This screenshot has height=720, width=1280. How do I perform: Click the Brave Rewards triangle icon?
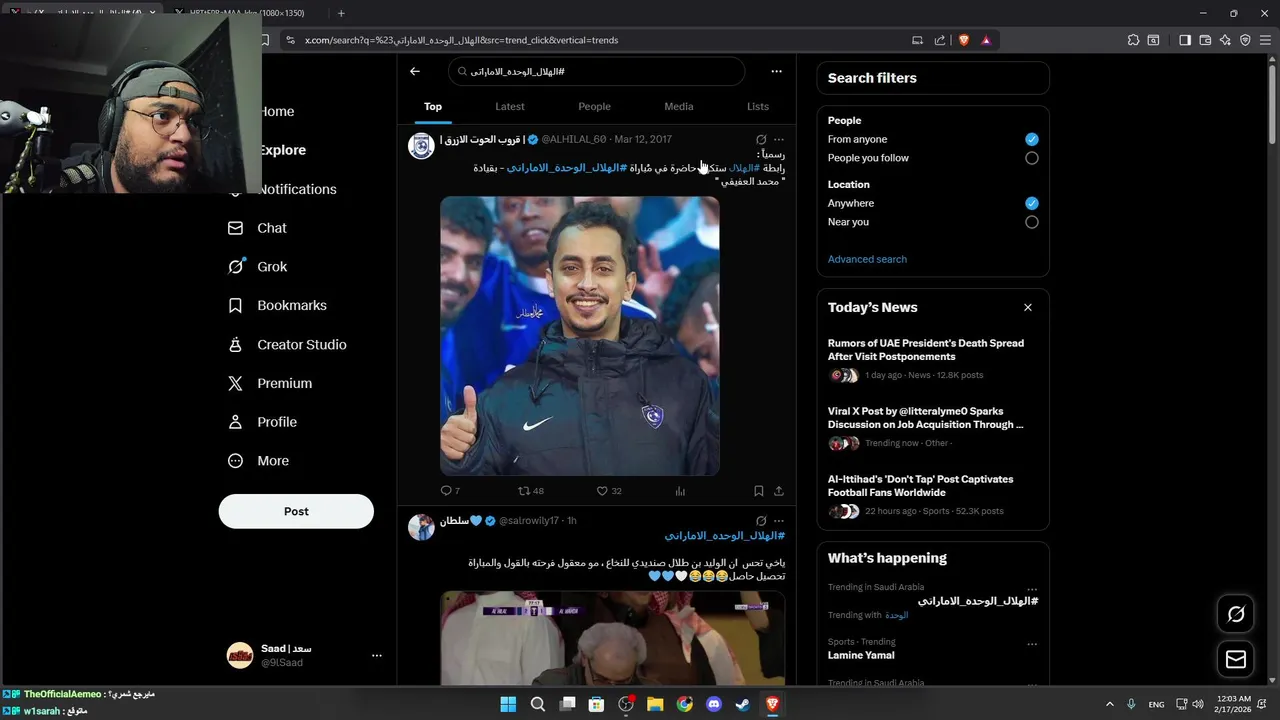[986, 40]
